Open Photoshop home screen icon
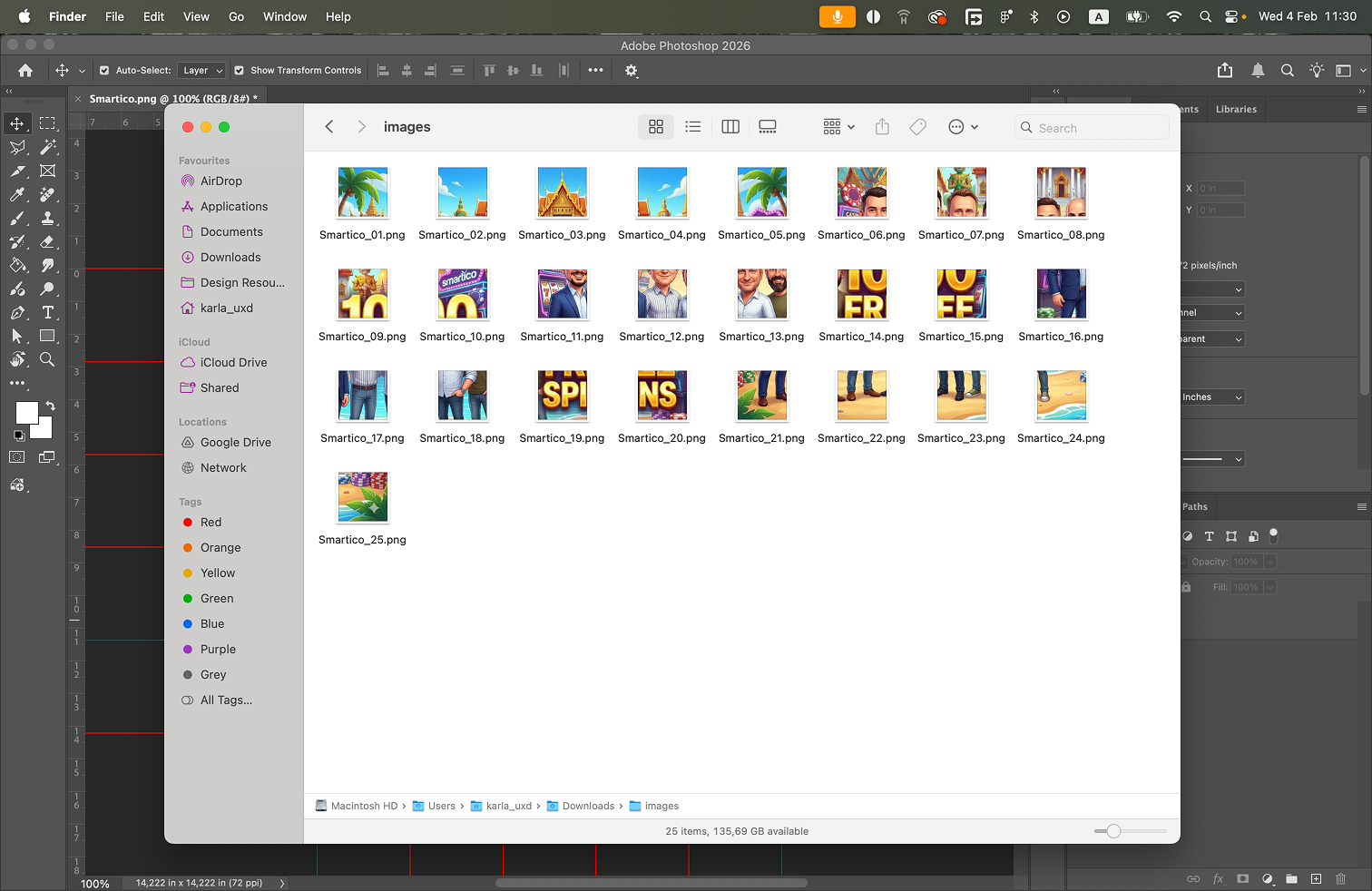1372x891 pixels. point(25,71)
